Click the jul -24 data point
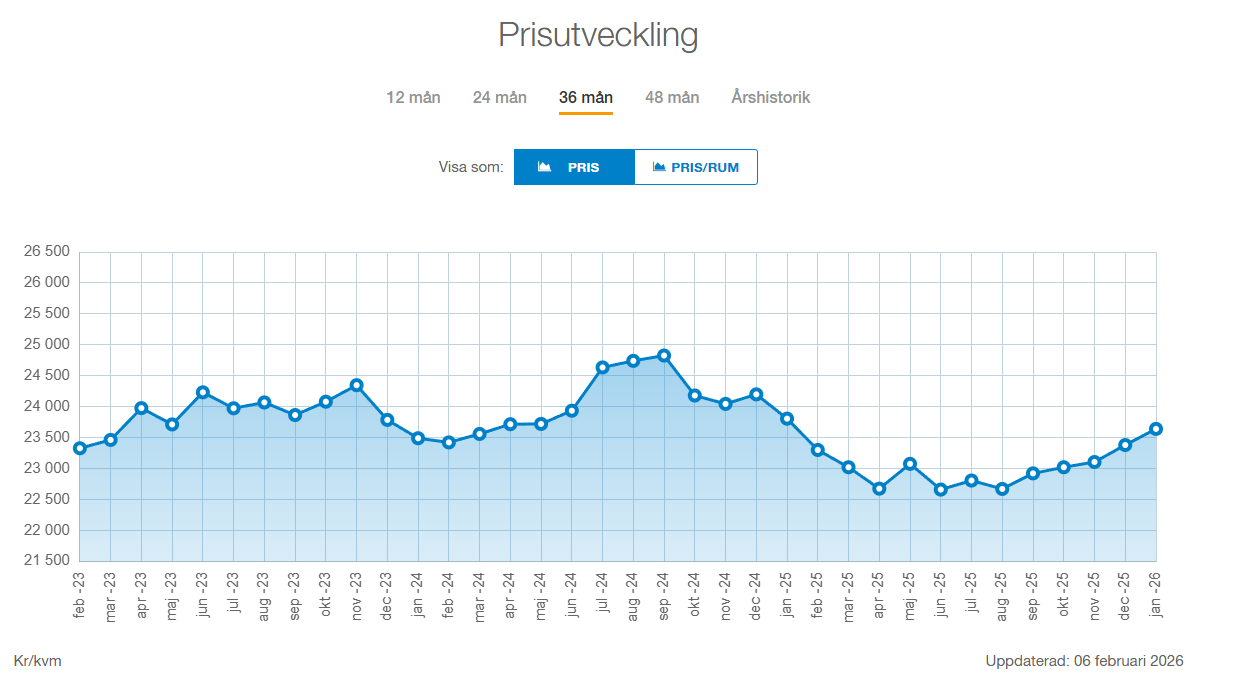Image resolution: width=1237 pixels, height=683 pixels. click(x=602, y=367)
